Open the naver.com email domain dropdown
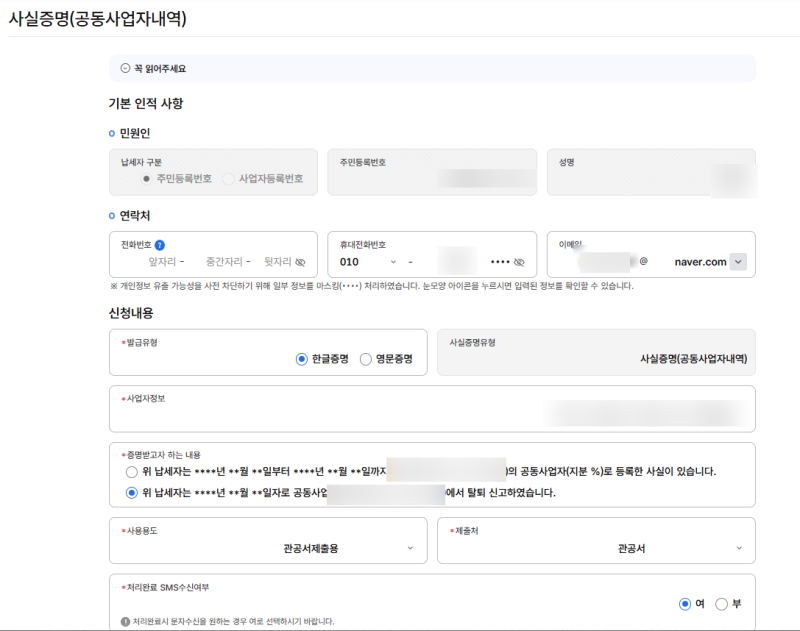The width and height of the screenshot is (800, 631). [x=738, y=262]
